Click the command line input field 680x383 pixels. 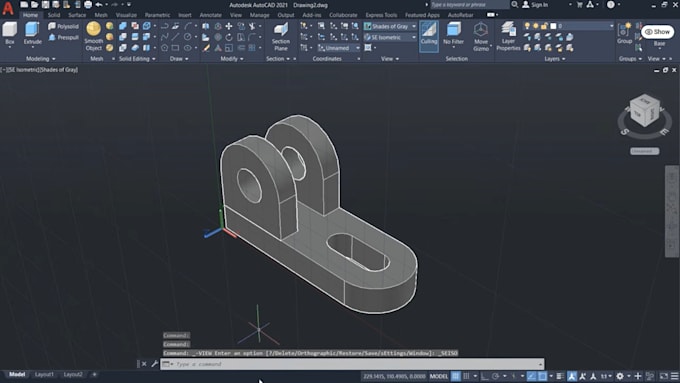click(x=352, y=364)
